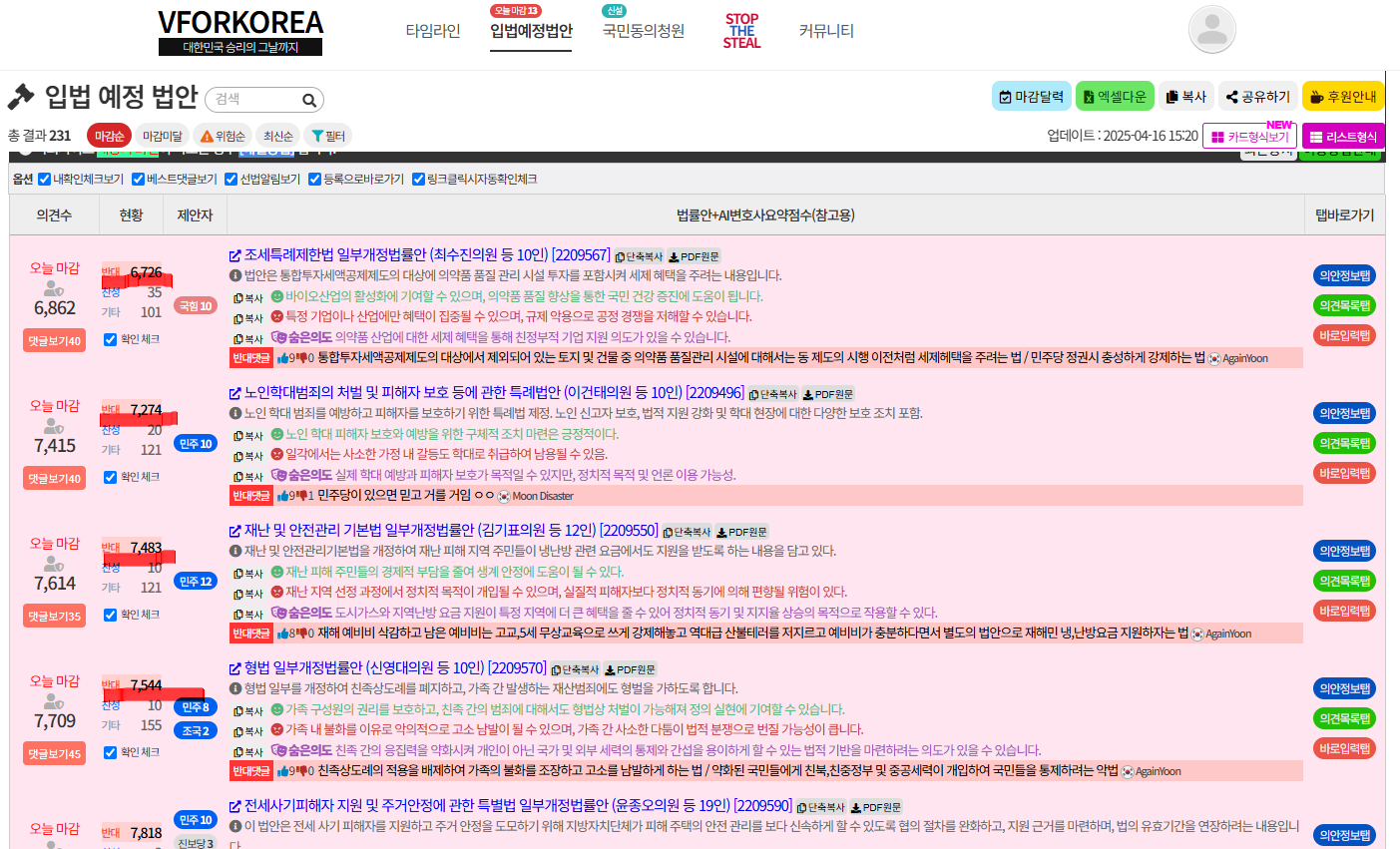Open 바로입력탭 for 재난 및 안전관리 row
1400x849 pixels.
tap(1344, 611)
